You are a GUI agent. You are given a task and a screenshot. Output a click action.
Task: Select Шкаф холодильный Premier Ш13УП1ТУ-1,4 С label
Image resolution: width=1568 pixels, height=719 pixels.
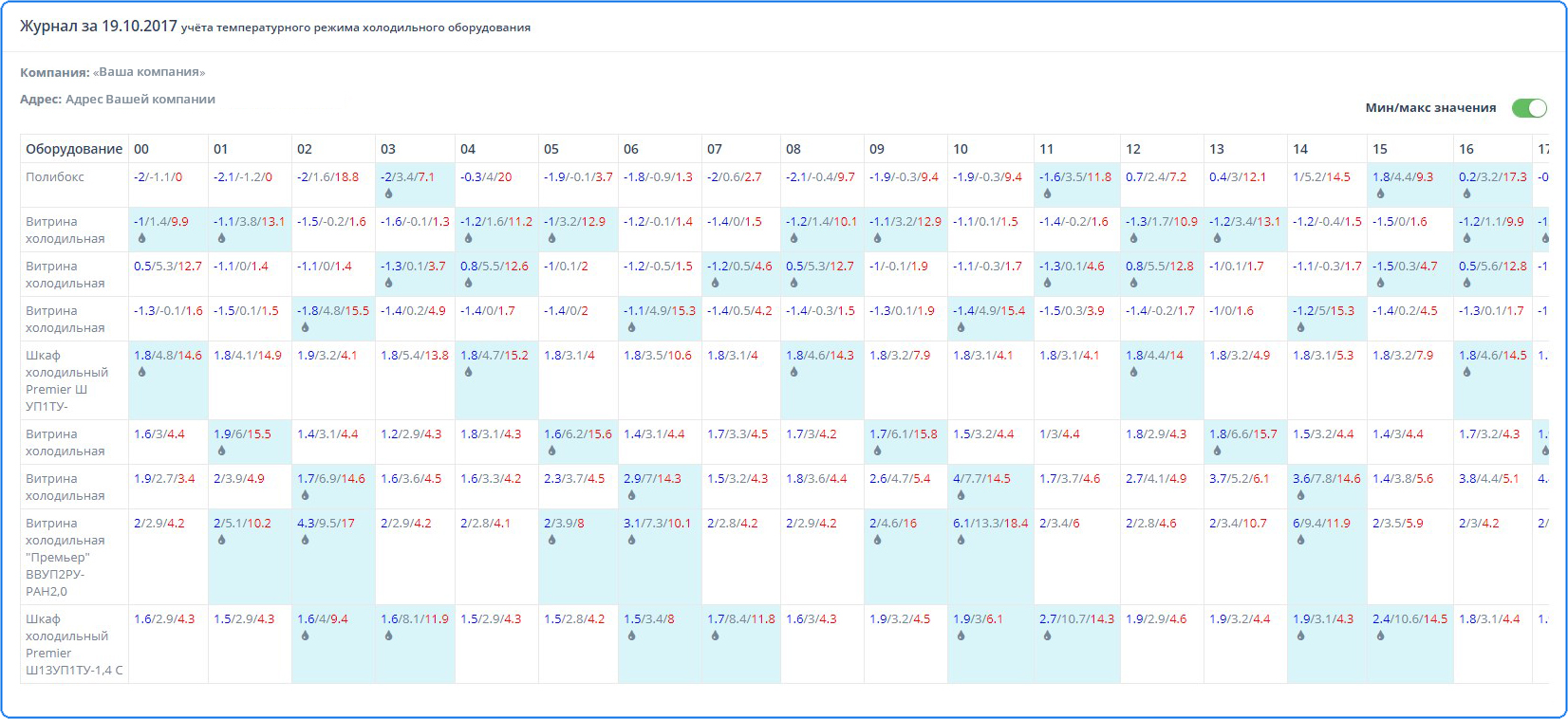74,644
